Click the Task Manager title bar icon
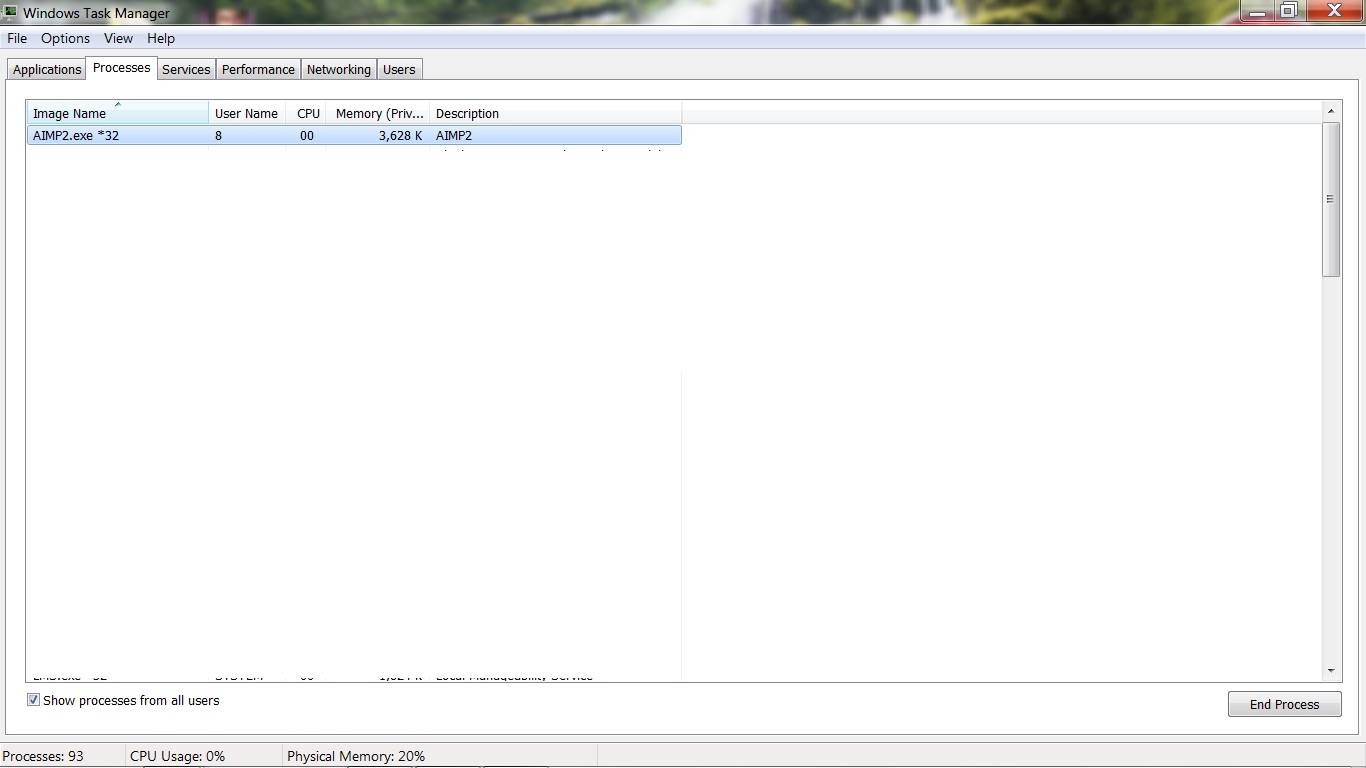Viewport: 1366px width, 768px height. coord(11,13)
